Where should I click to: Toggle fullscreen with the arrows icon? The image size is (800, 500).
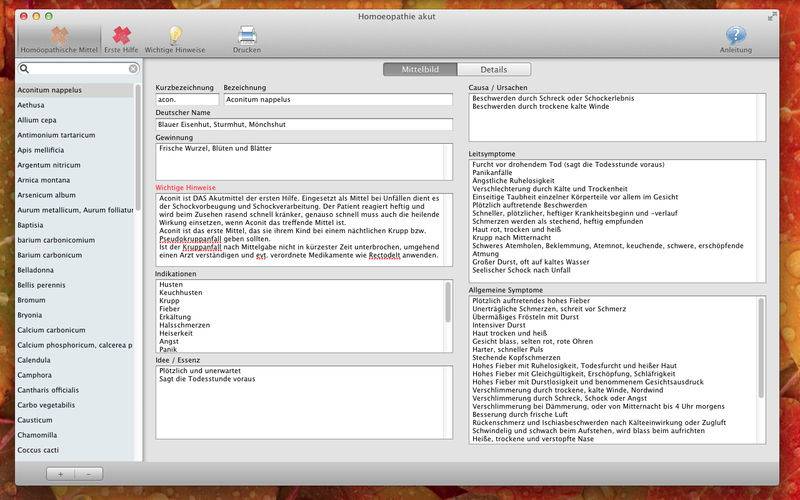pyautogui.click(x=772, y=17)
